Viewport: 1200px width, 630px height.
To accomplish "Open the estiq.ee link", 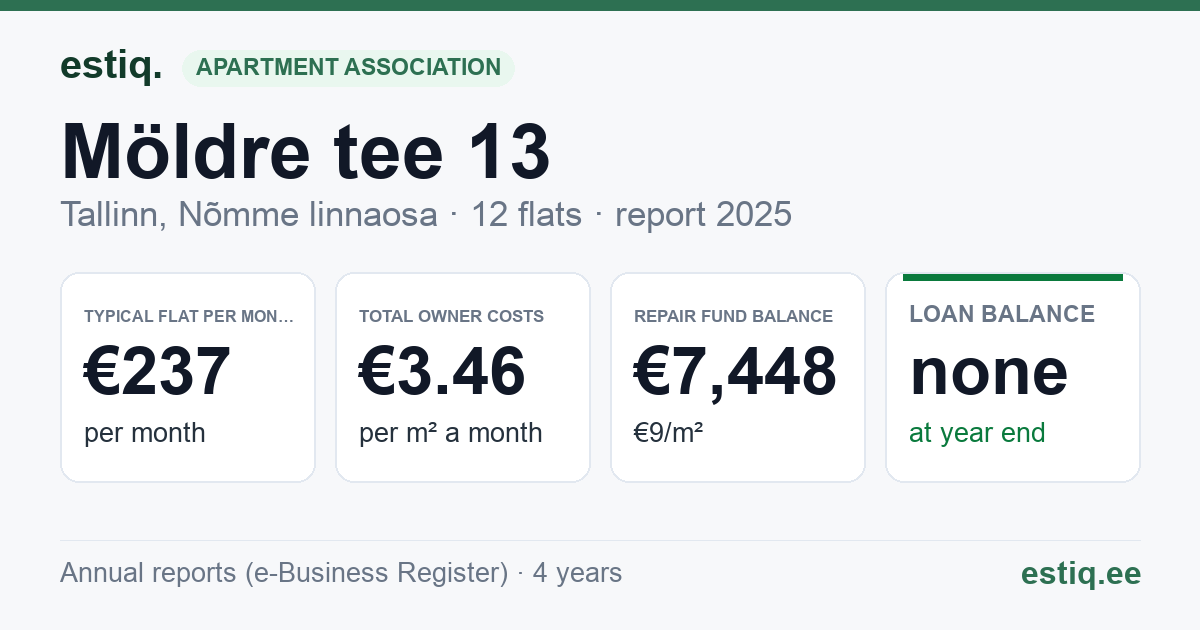I will click(1081, 573).
